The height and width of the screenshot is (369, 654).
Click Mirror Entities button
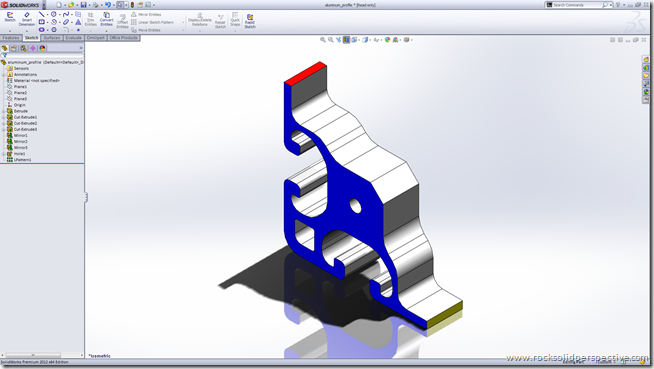click(x=146, y=14)
